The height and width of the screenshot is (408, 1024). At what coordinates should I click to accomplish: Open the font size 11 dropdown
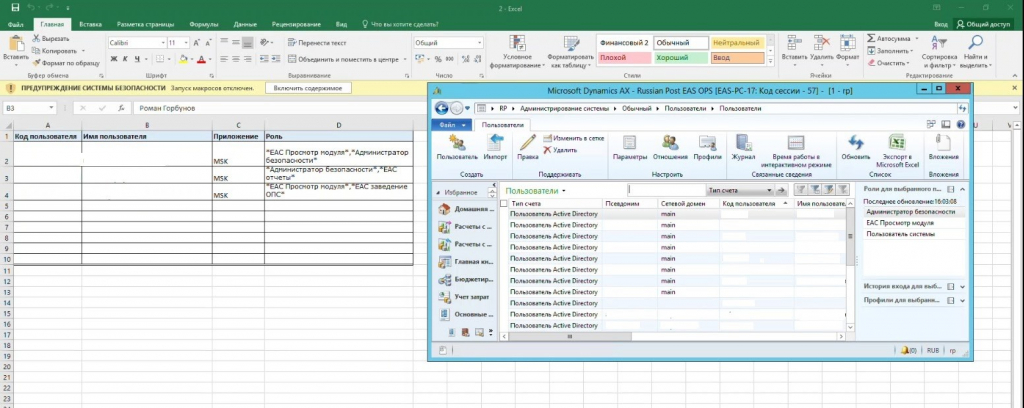(187, 42)
